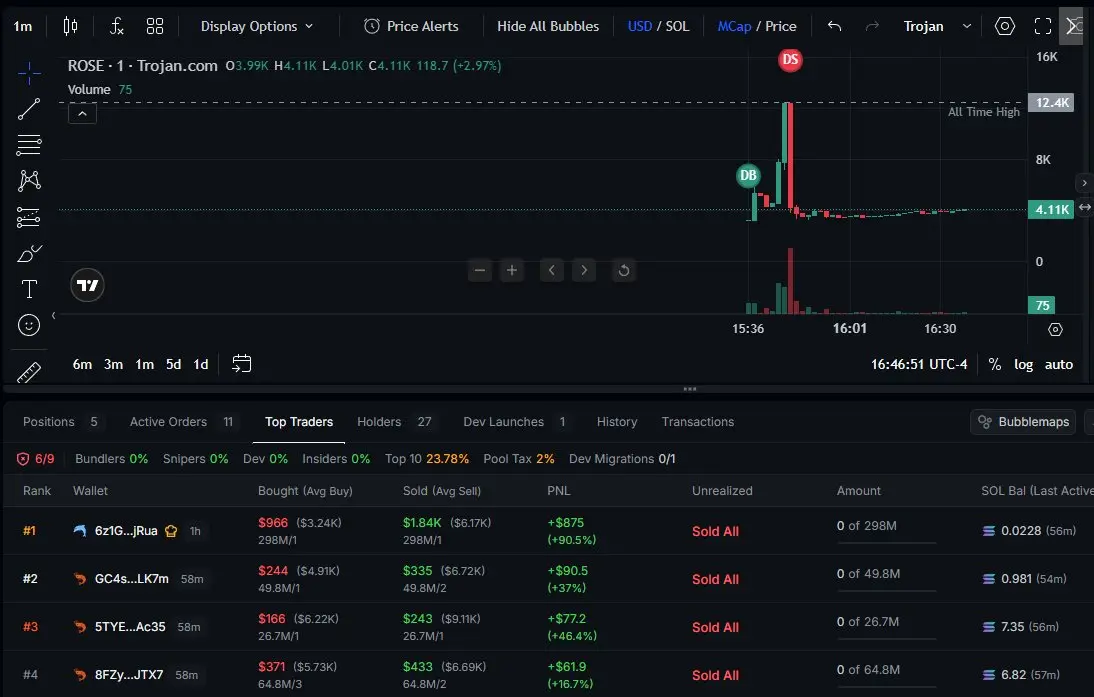1094x697 pixels.
Task: Open Display Options dropdown
Action: point(257,27)
